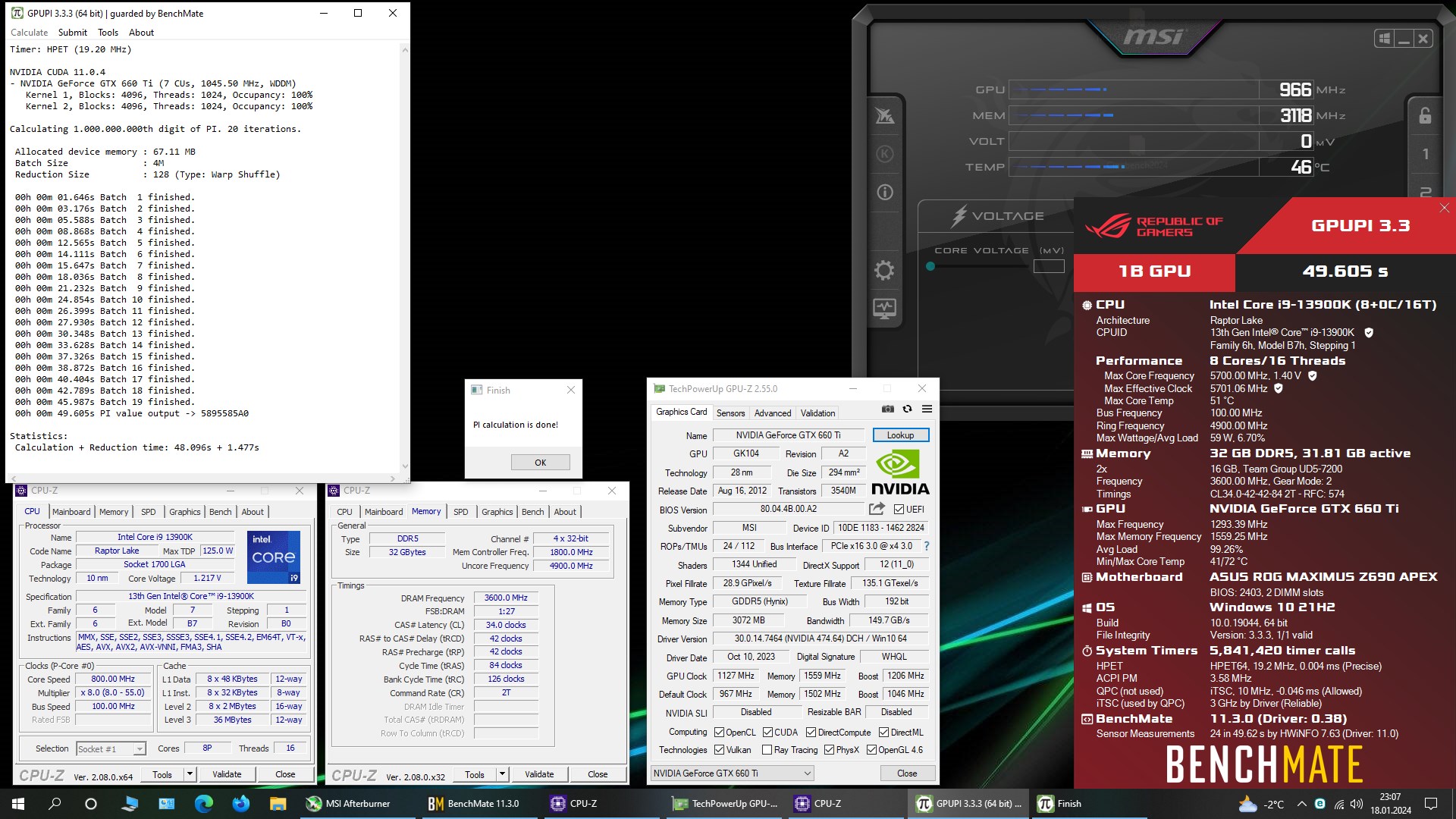Click the volume icon in system tray

(1357, 804)
